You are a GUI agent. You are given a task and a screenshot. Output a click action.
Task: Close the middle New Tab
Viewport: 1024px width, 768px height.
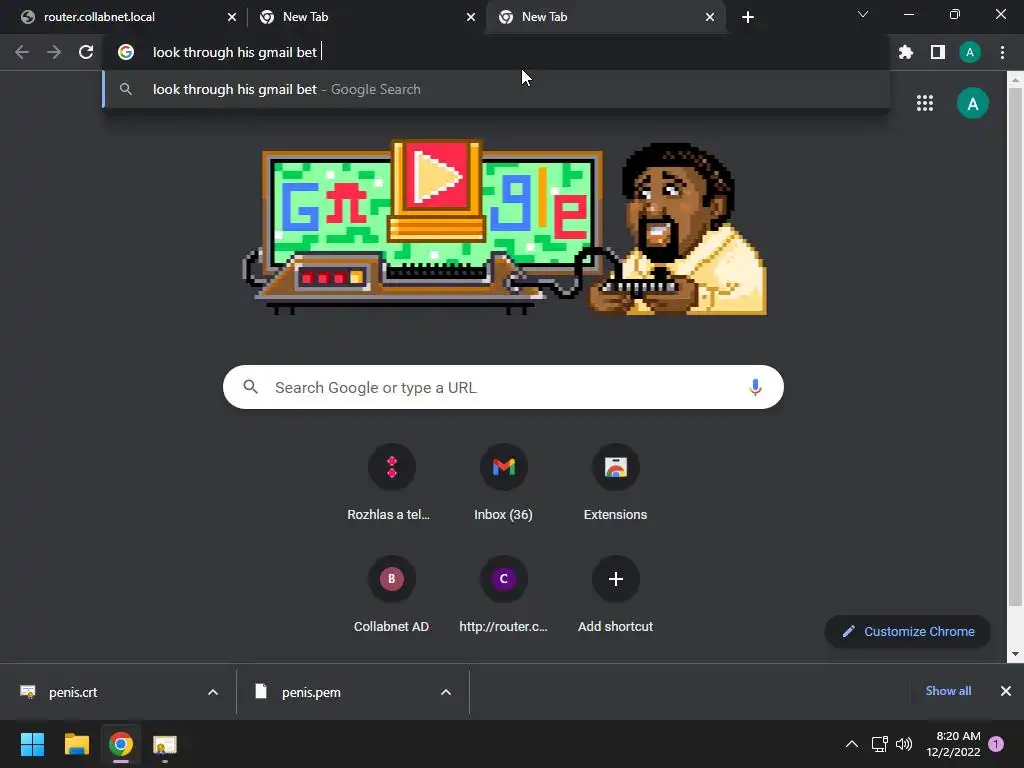471,17
